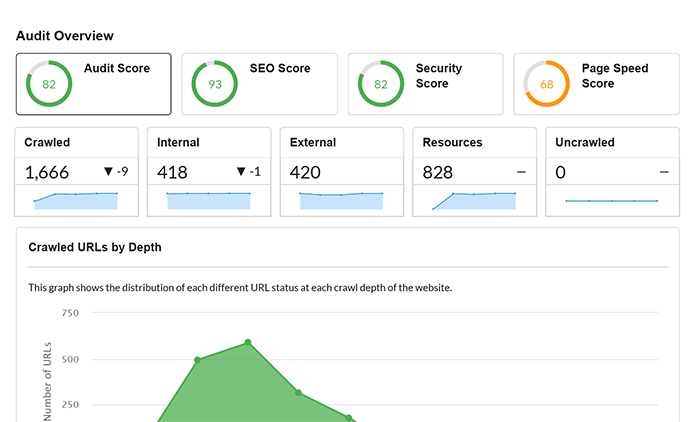Click the Resources trend sparkline
Image resolution: width=694 pixels, height=422 pixels.
click(x=474, y=201)
